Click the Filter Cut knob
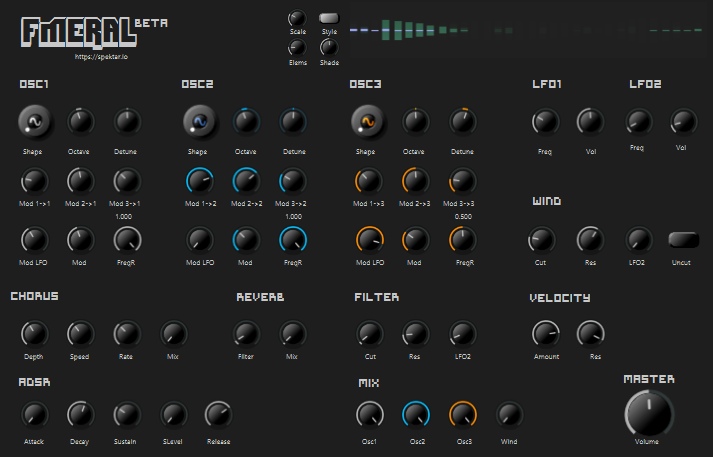The height and width of the screenshot is (457, 713). (x=369, y=333)
